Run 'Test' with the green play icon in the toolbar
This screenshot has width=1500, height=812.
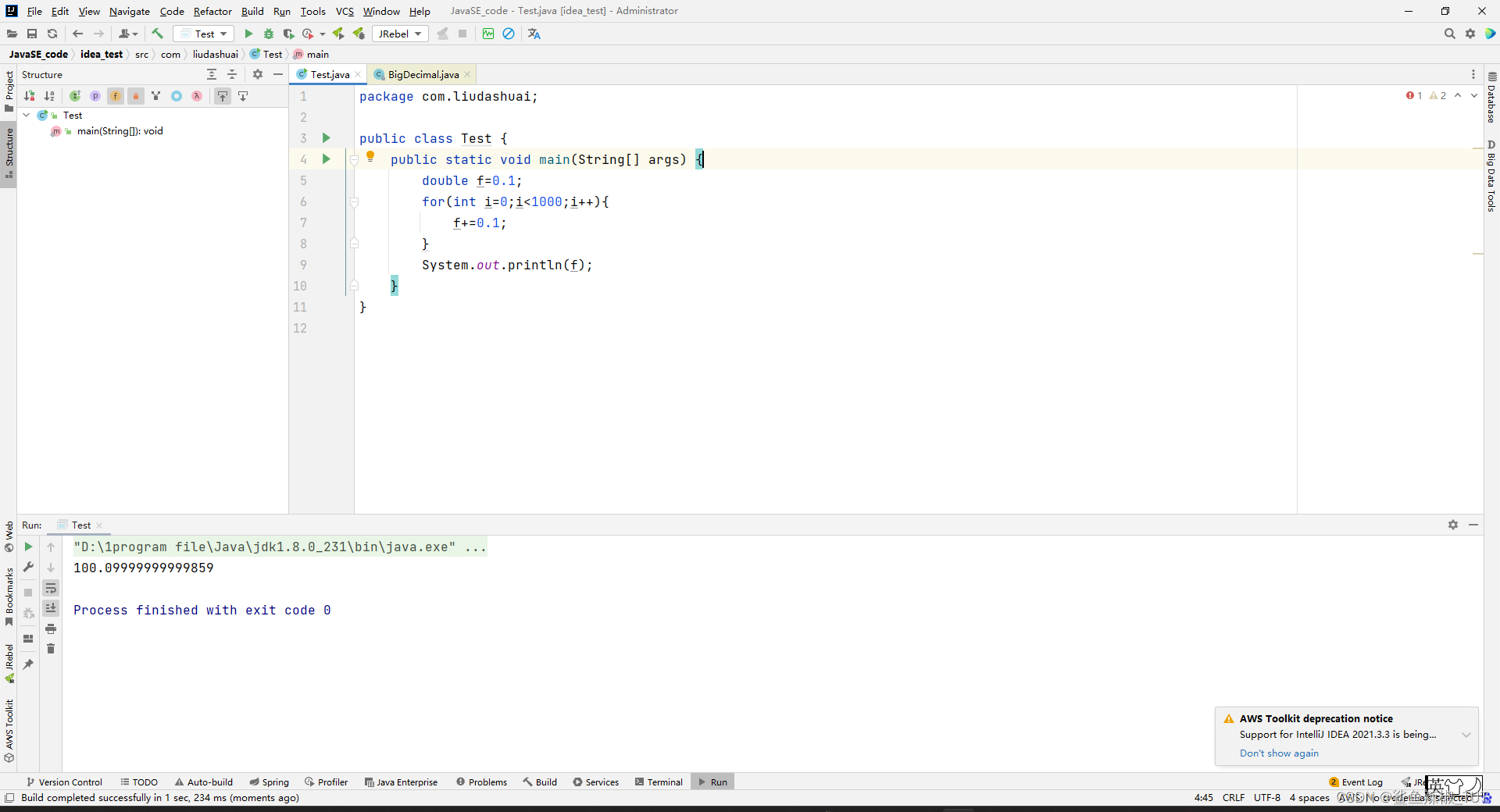click(x=248, y=34)
